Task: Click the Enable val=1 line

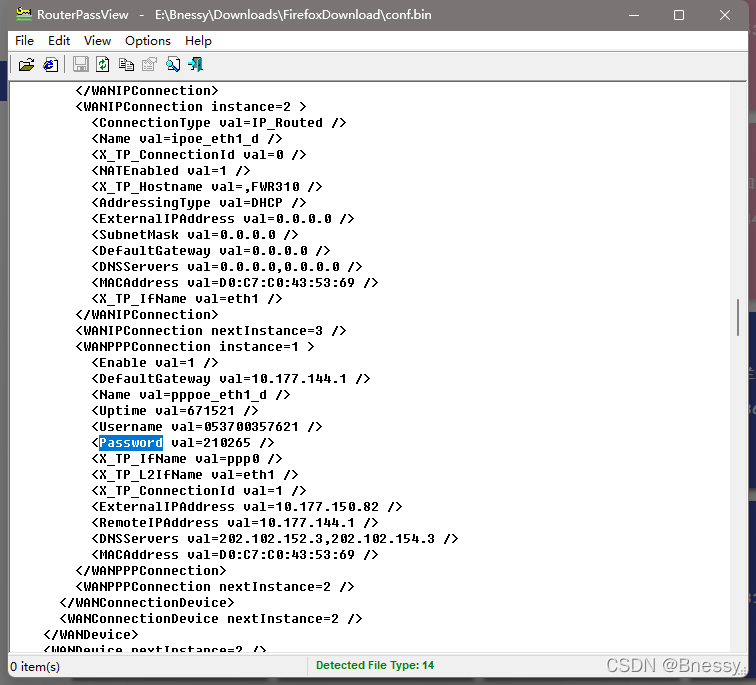Action: pos(155,363)
